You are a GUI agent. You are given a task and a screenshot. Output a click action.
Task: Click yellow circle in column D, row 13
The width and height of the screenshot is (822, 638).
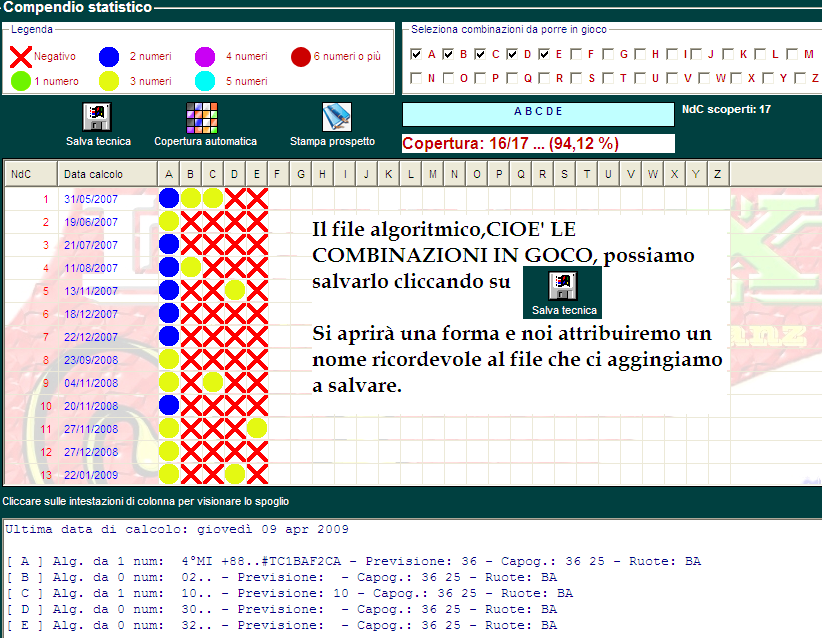(235, 474)
